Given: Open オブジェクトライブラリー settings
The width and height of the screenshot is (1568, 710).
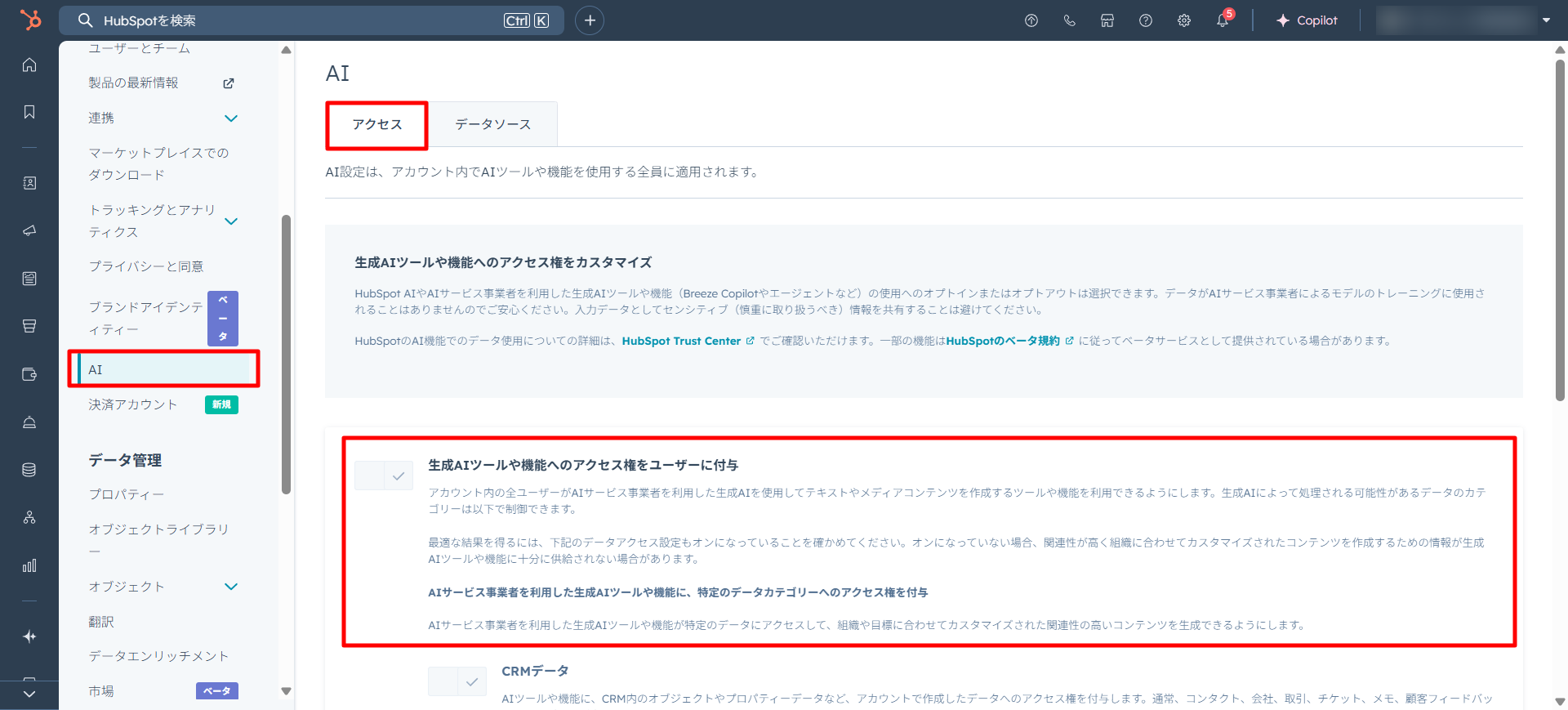Looking at the screenshot, I should point(158,540).
